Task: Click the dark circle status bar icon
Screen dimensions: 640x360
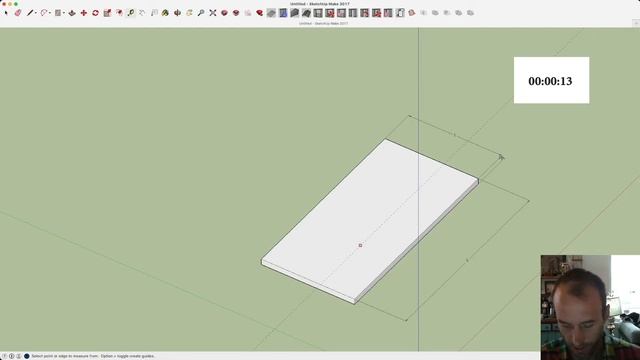Action: click(27, 356)
